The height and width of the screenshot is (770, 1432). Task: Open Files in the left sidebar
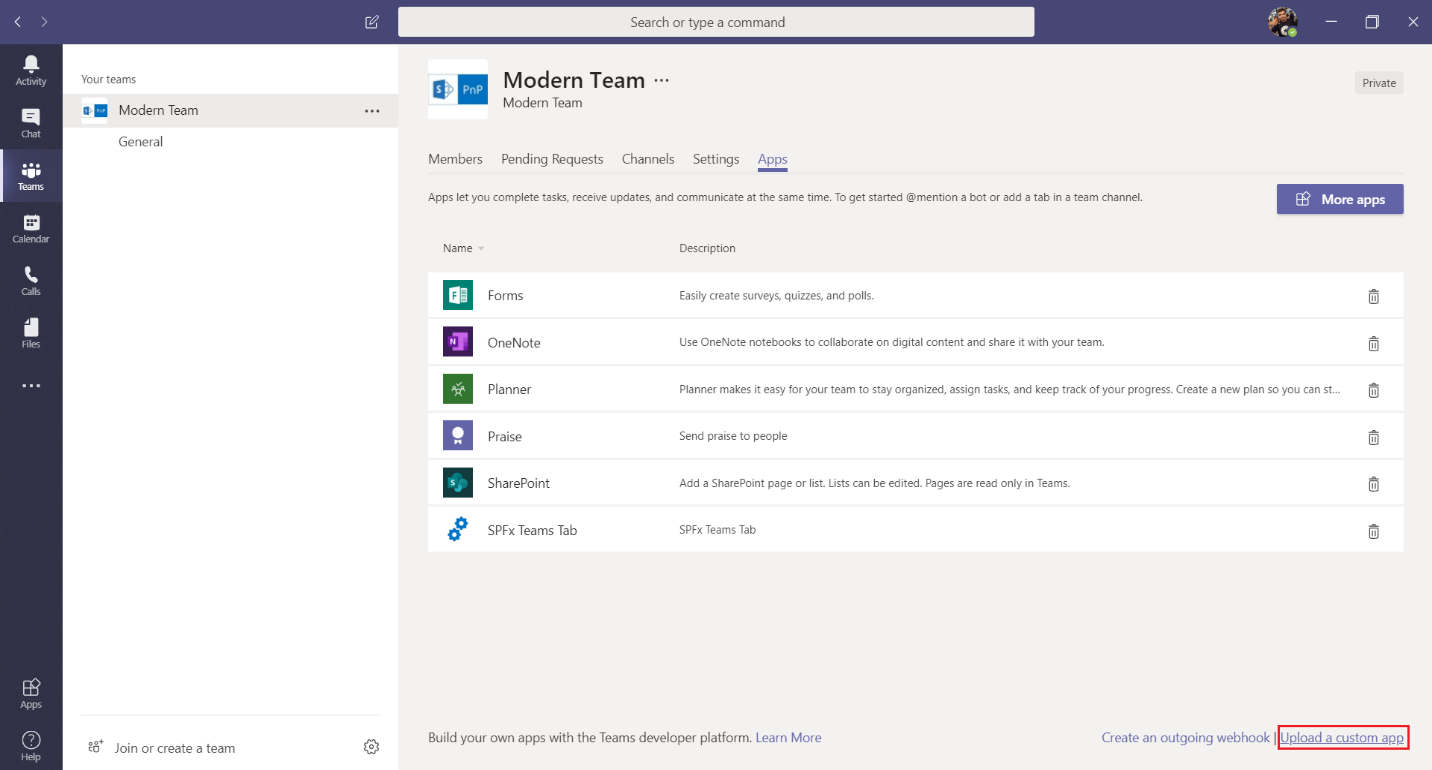click(x=31, y=333)
